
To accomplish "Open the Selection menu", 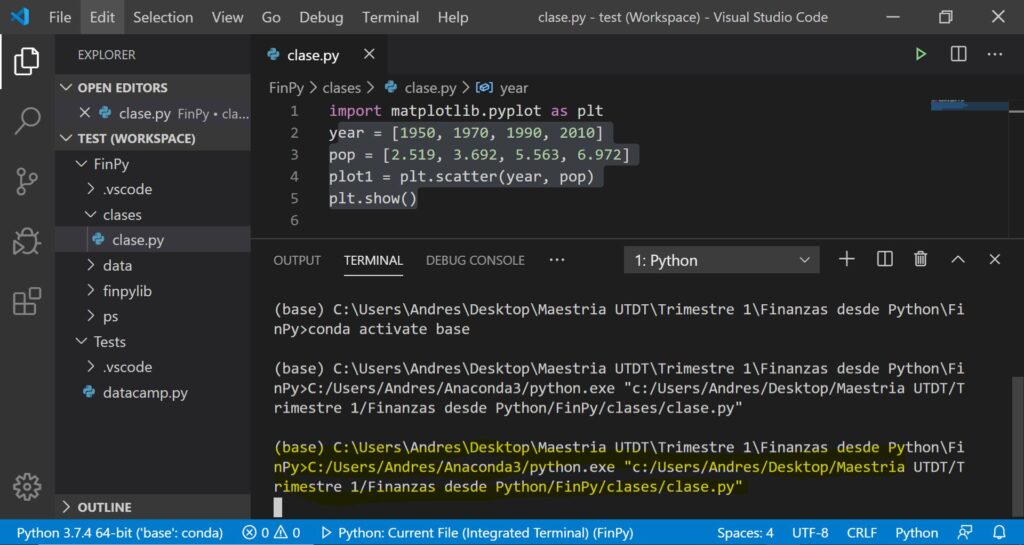I will (163, 18).
